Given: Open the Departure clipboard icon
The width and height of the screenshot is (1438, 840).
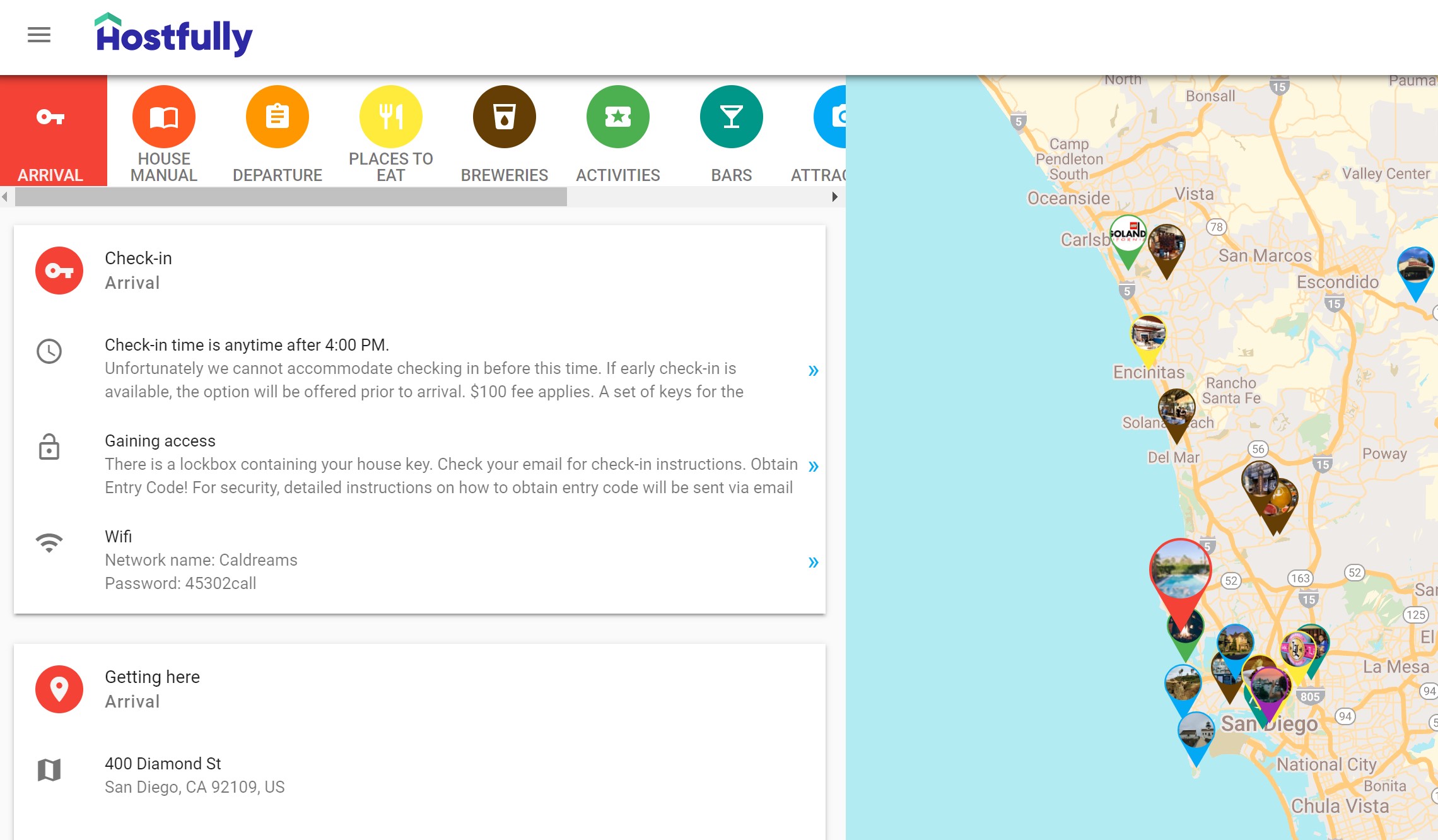Looking at the screenshot, I should coord(278,117).
